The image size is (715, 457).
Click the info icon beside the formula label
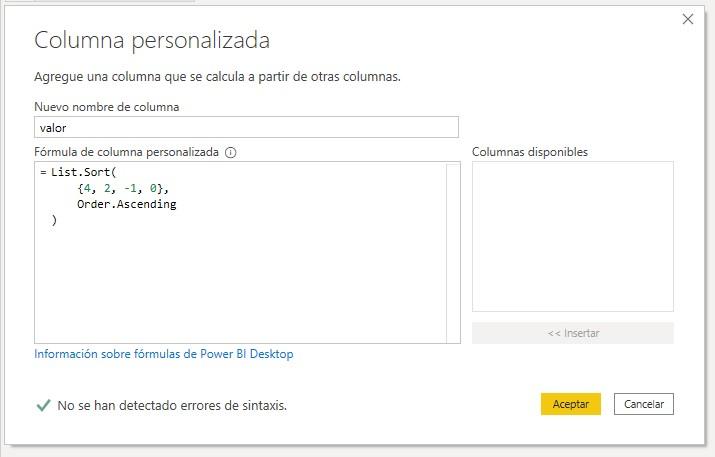click(x=231, y=153)
